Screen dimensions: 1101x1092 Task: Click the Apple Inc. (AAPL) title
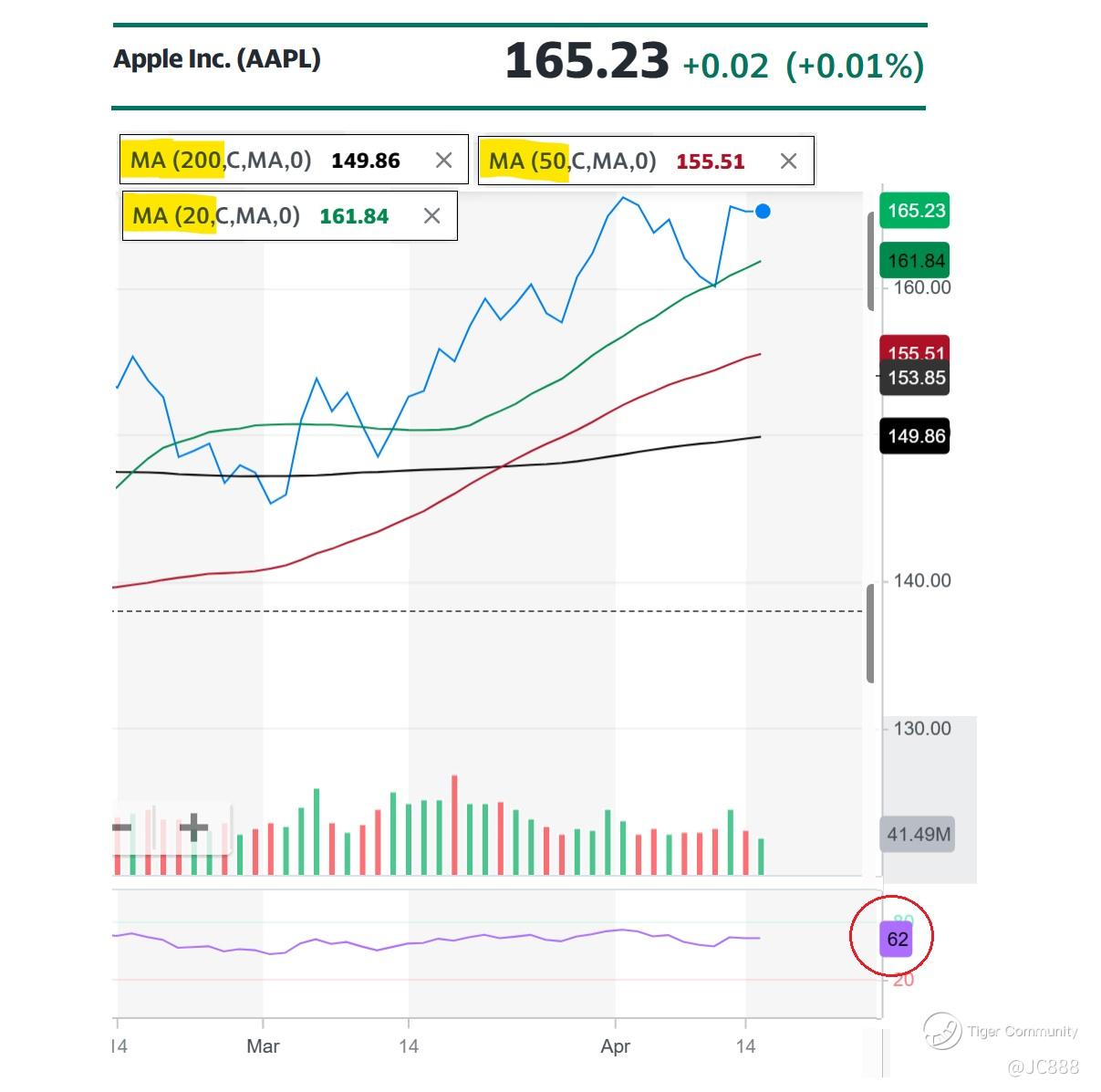(217, 59)
